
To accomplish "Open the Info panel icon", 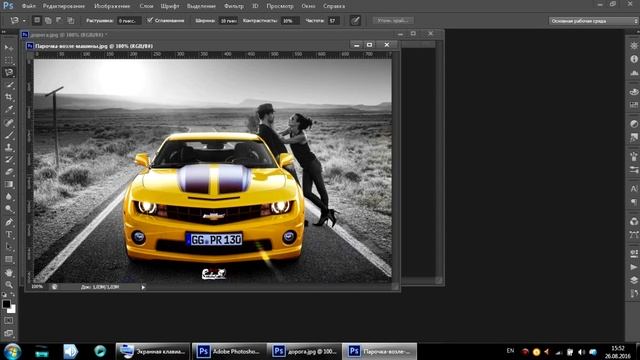I will [x=634, y=59].
